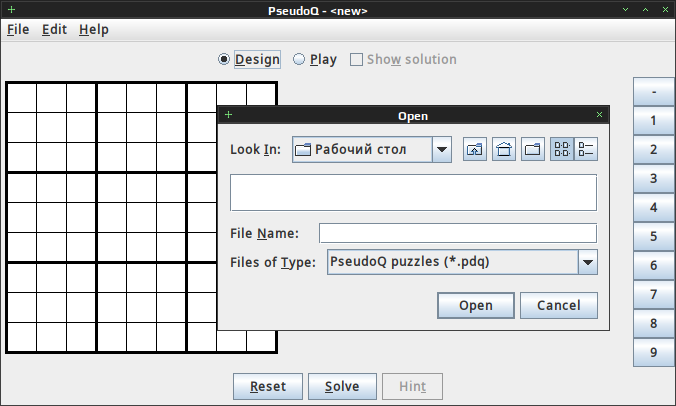Pick digit 1 from number panel
Image resolution: width=676 pixels, height=406 pixels.
[x=654, y=121]
